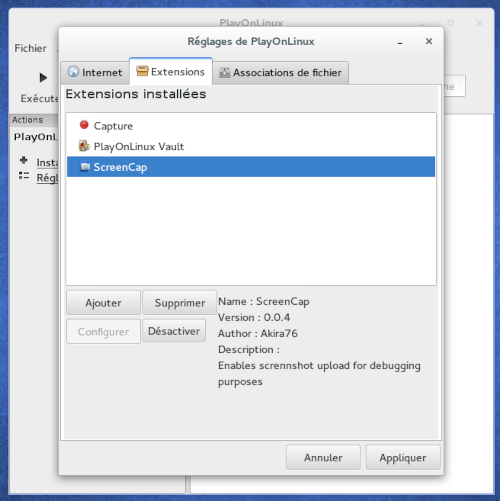500x501 pixels.
Task: Click the plus icon beside Installer
Action: pos(24,160)
